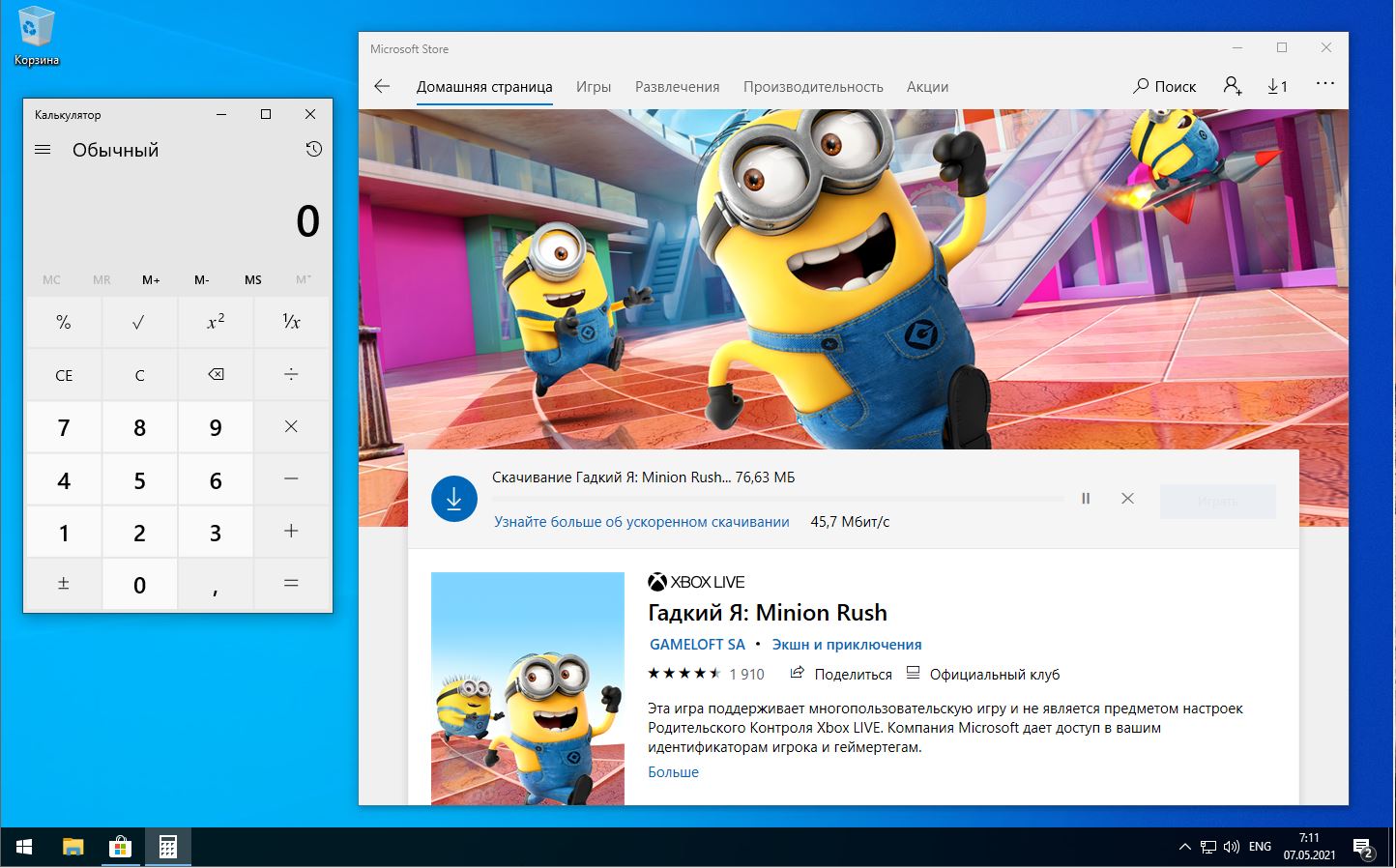This screenshot has height=868, width=1396.
Task: Show hidden tray icons chevron
Action: [x=1184, y=848]
